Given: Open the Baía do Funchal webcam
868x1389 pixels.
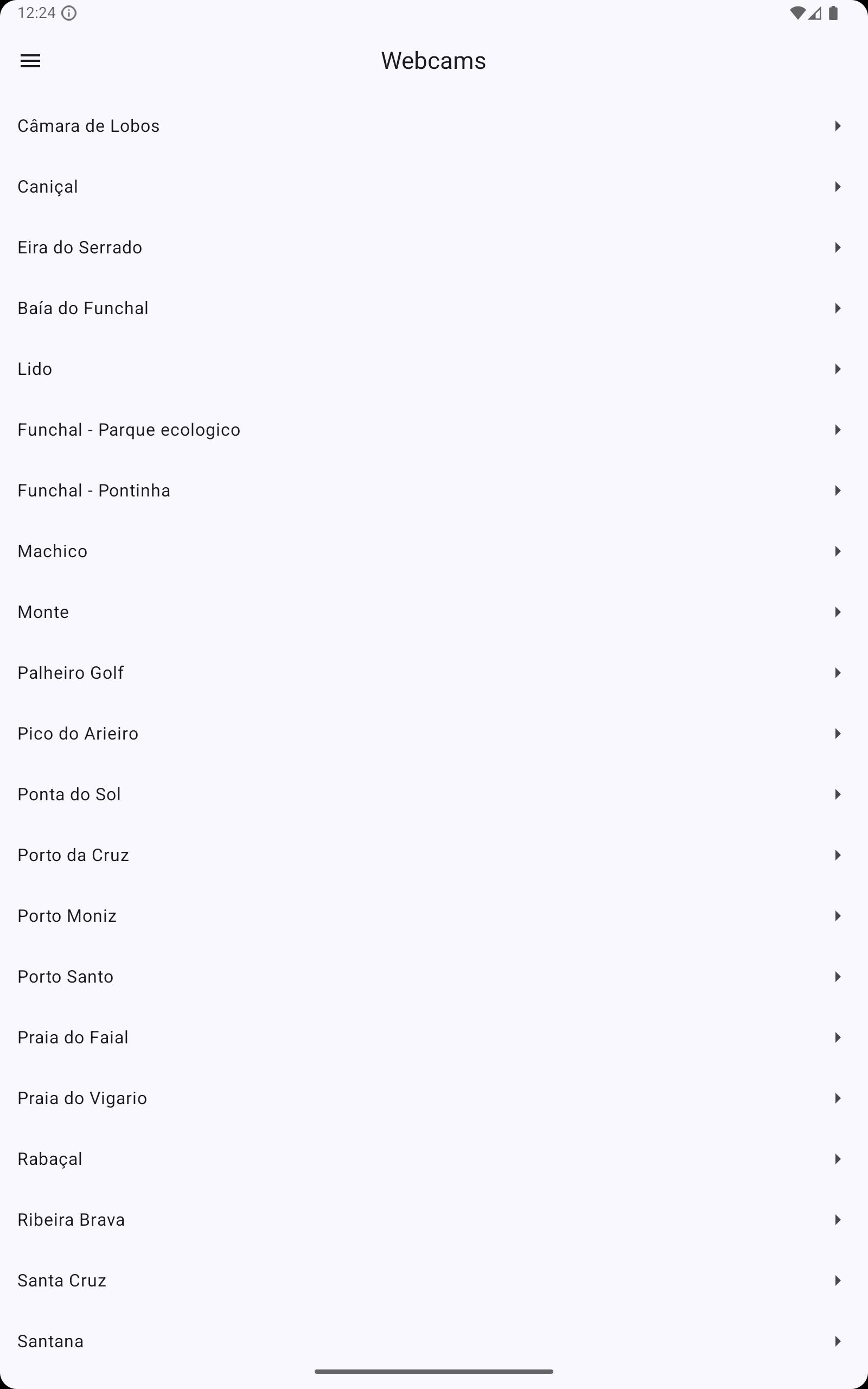Looking at the screenshot, I should 83,308.
